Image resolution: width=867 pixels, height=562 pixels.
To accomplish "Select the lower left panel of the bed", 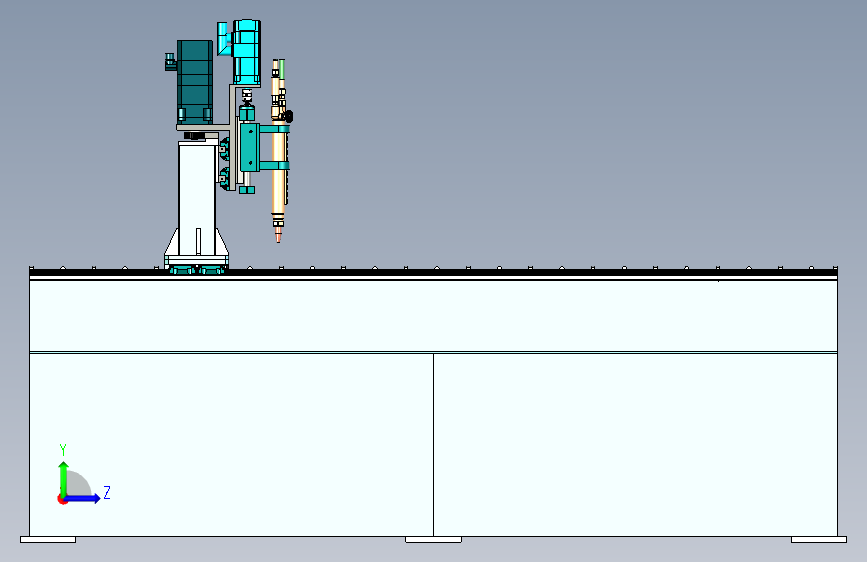I will pos(231,445).
